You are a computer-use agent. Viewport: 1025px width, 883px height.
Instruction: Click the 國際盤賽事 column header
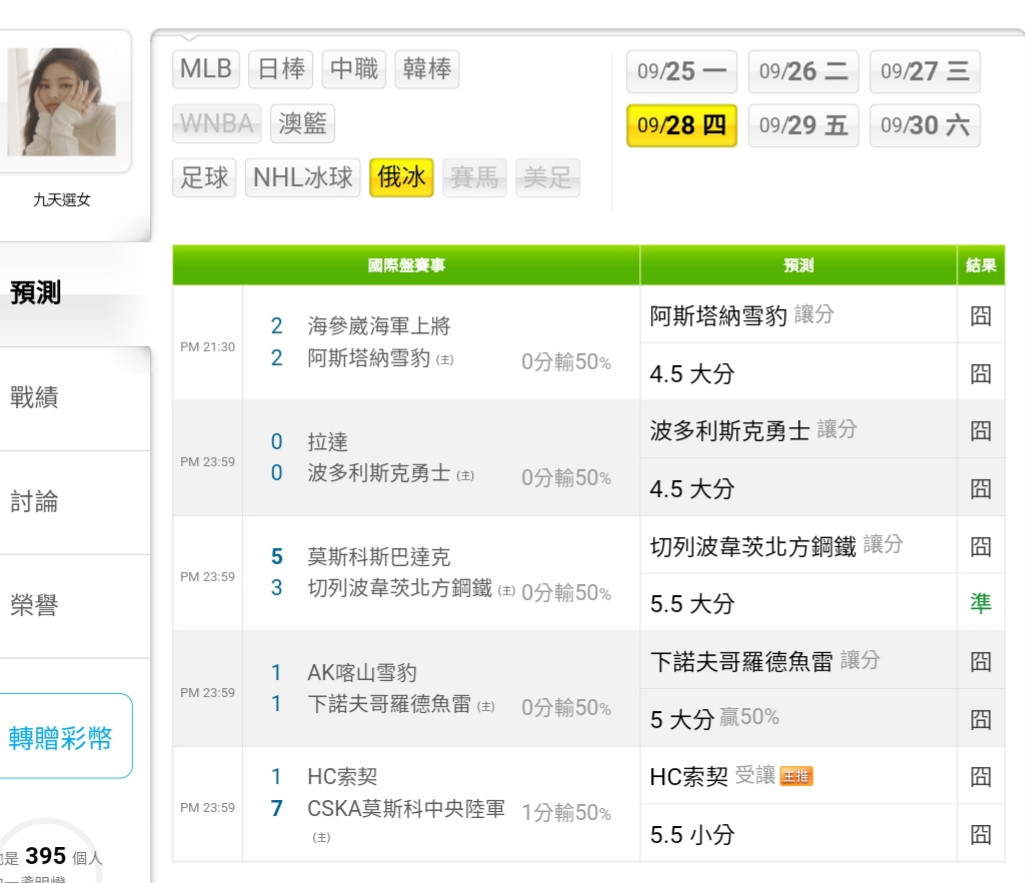coord(406,265)
